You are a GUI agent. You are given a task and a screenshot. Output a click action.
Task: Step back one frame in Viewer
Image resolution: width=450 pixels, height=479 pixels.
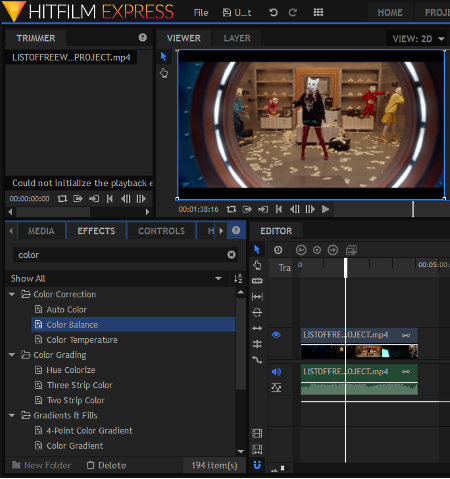pyautogui.click(x=295, y=209)
